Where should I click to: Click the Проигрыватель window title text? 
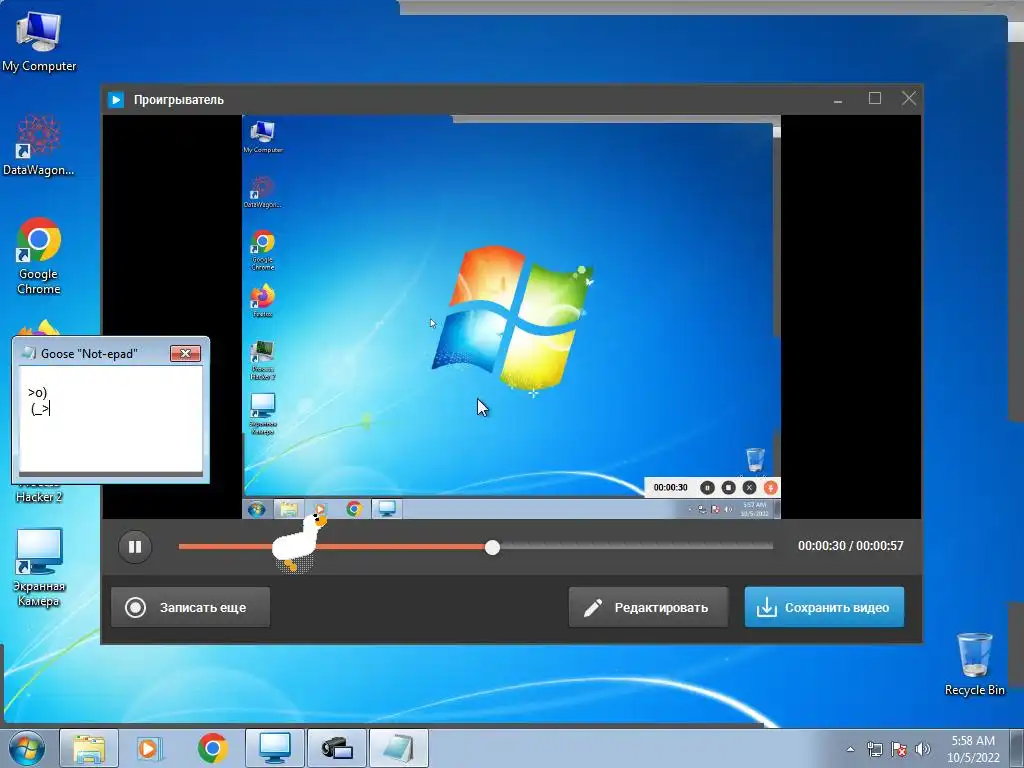click(x=178, y=100)
